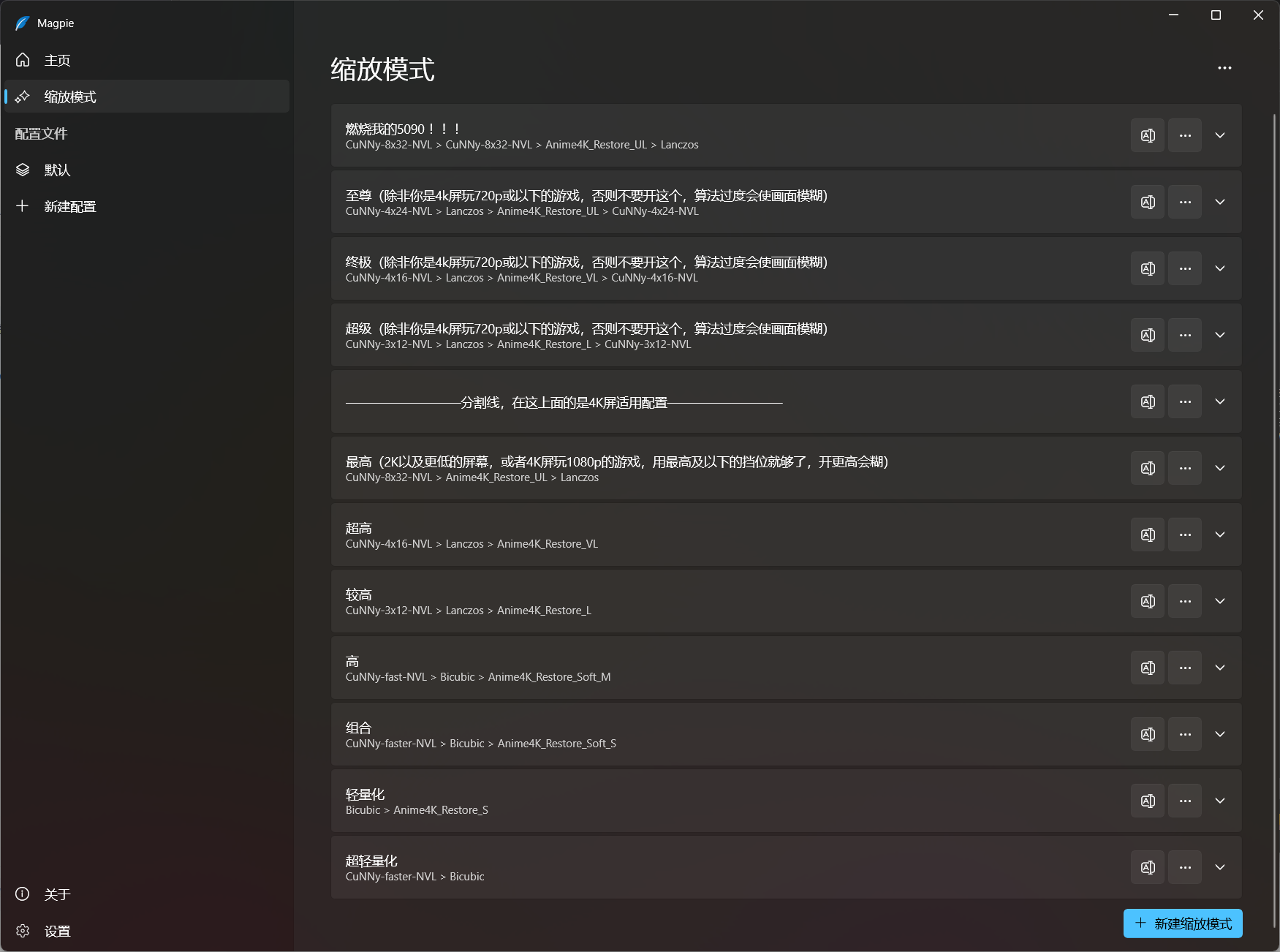The width and height of the screenshot is (1280, 952).
Task: Click rename icon for 至尊 mode
Action: [x=1148, y=202]
